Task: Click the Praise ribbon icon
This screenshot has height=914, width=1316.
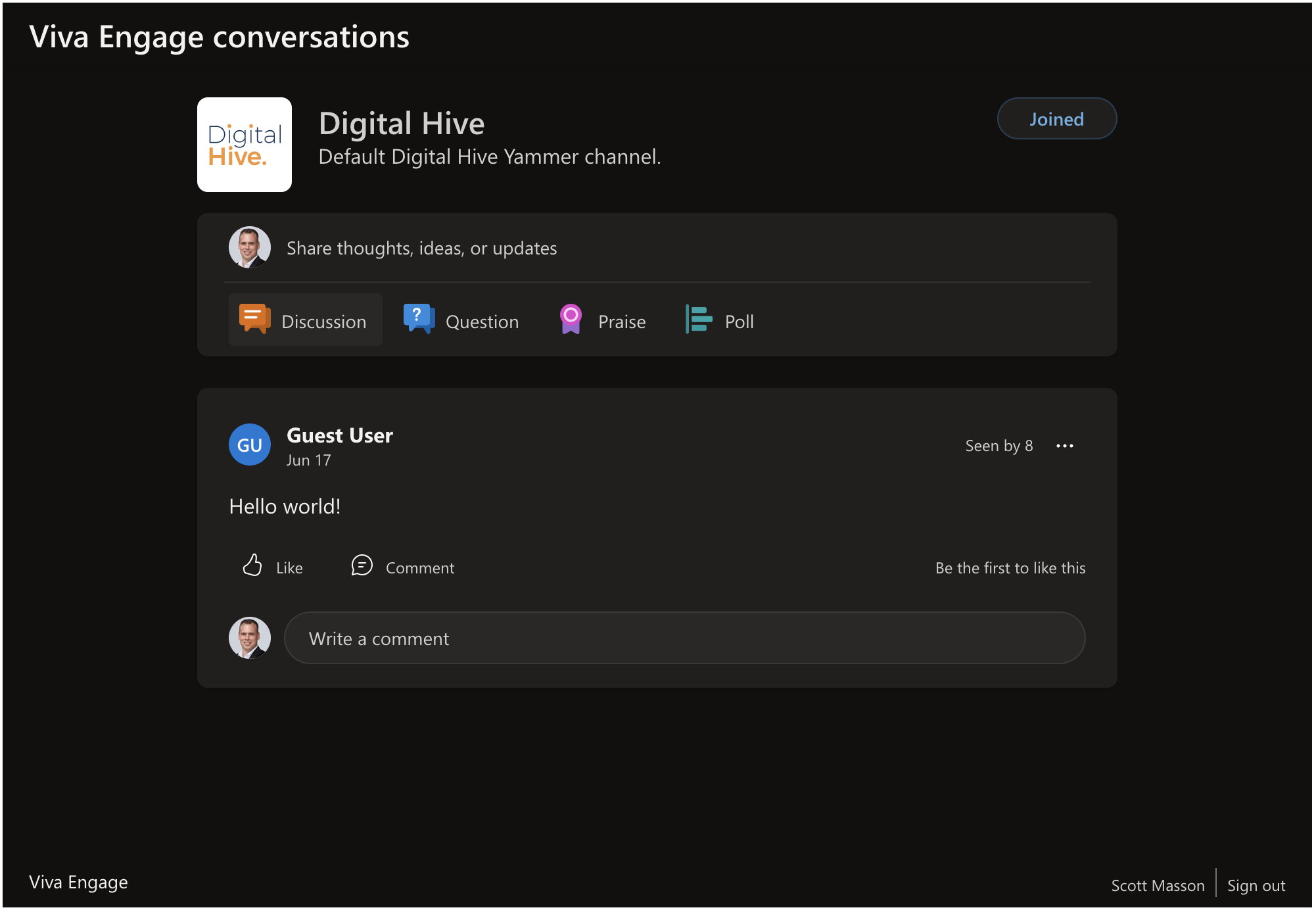Action: click(571, 319)
